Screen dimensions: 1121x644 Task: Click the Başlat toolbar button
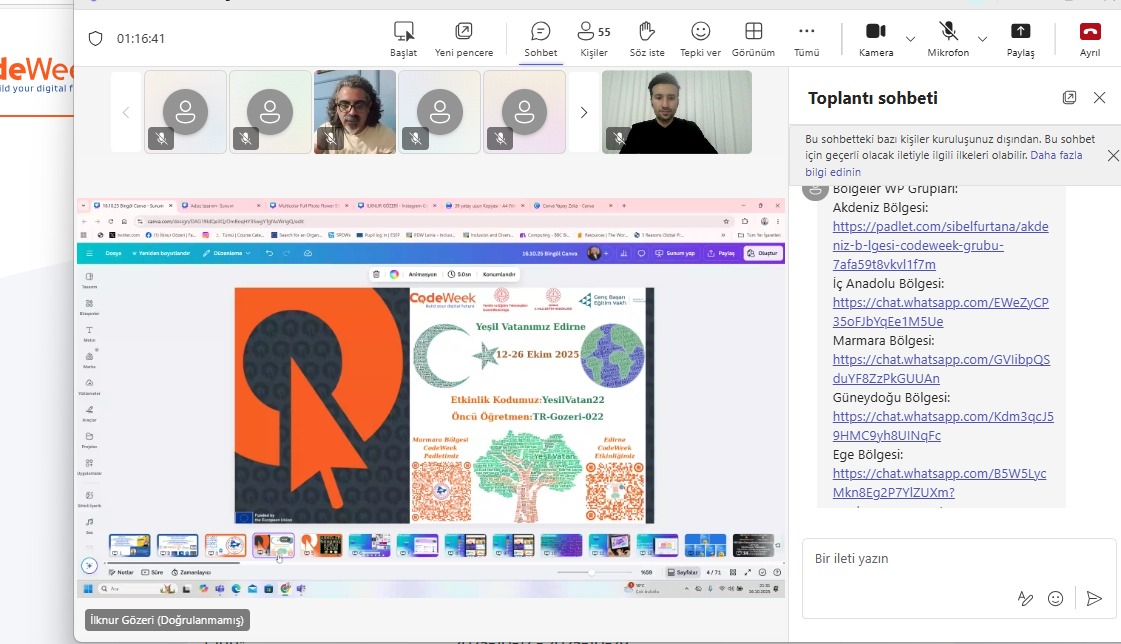[x=403, y=39]
